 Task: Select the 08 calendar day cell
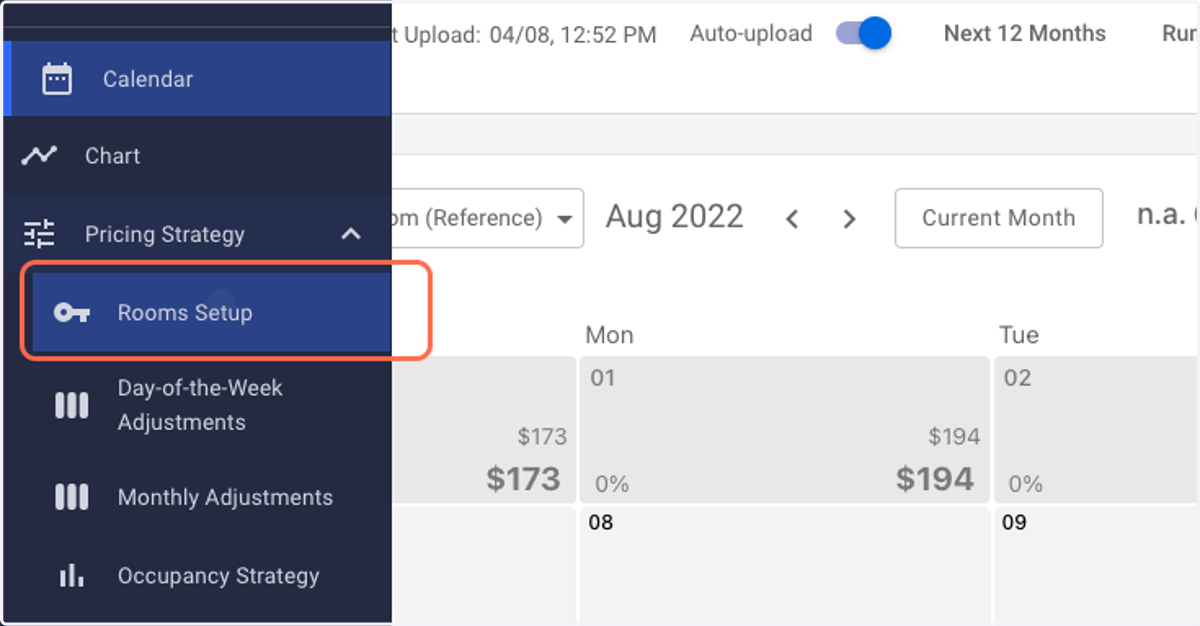click(783, 566)
